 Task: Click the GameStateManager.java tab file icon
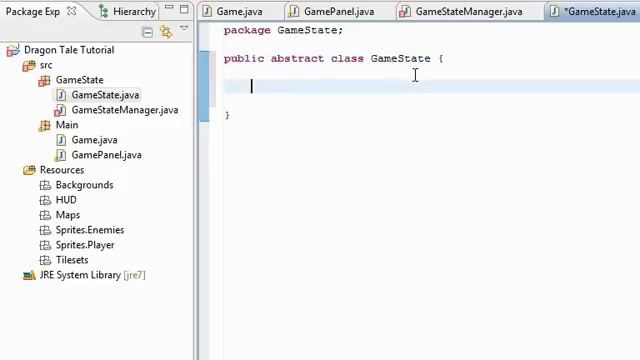coord(404,11)
